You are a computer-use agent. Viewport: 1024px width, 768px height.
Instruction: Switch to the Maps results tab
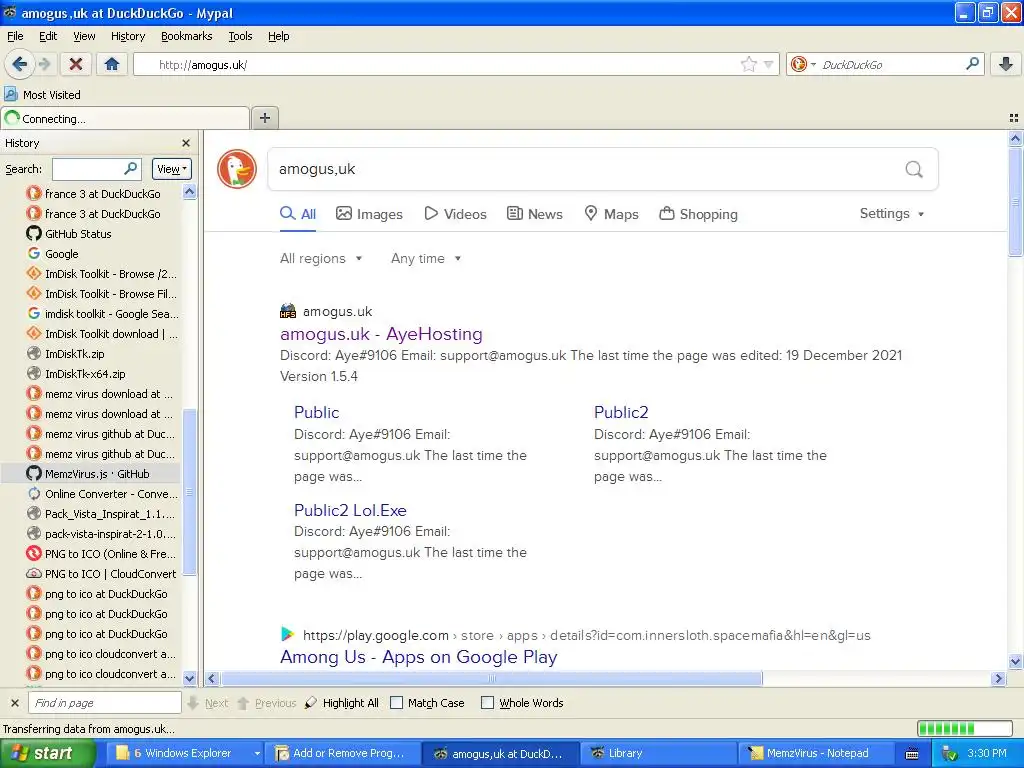(611, 214)
